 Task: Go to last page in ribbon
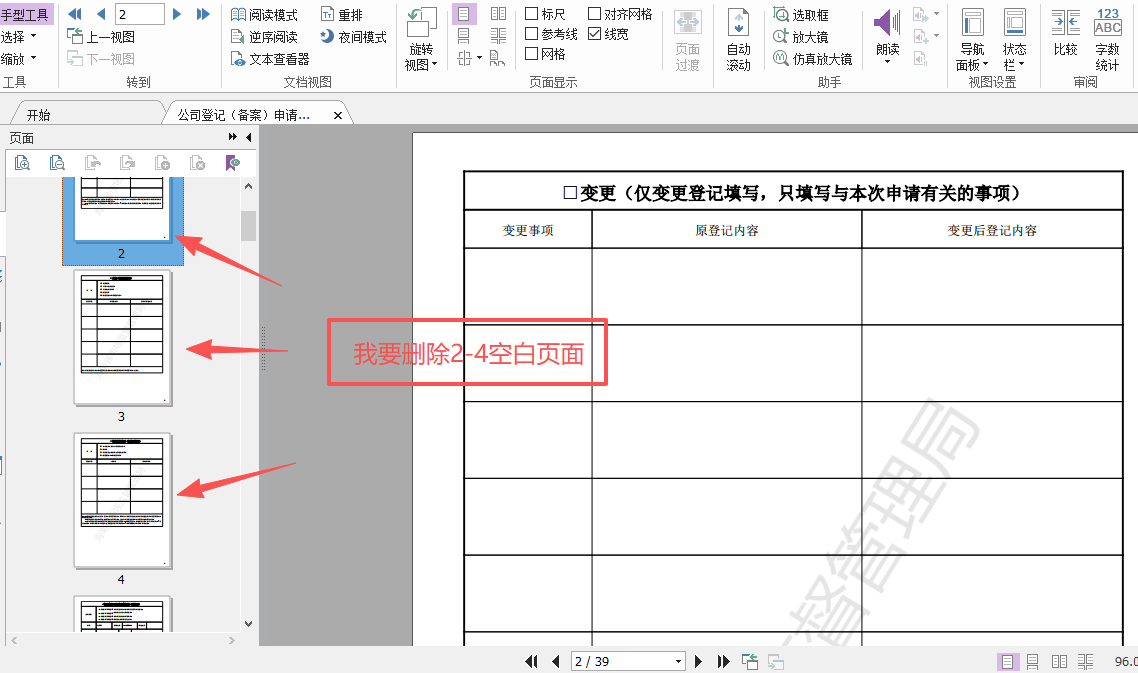(203, 14)
